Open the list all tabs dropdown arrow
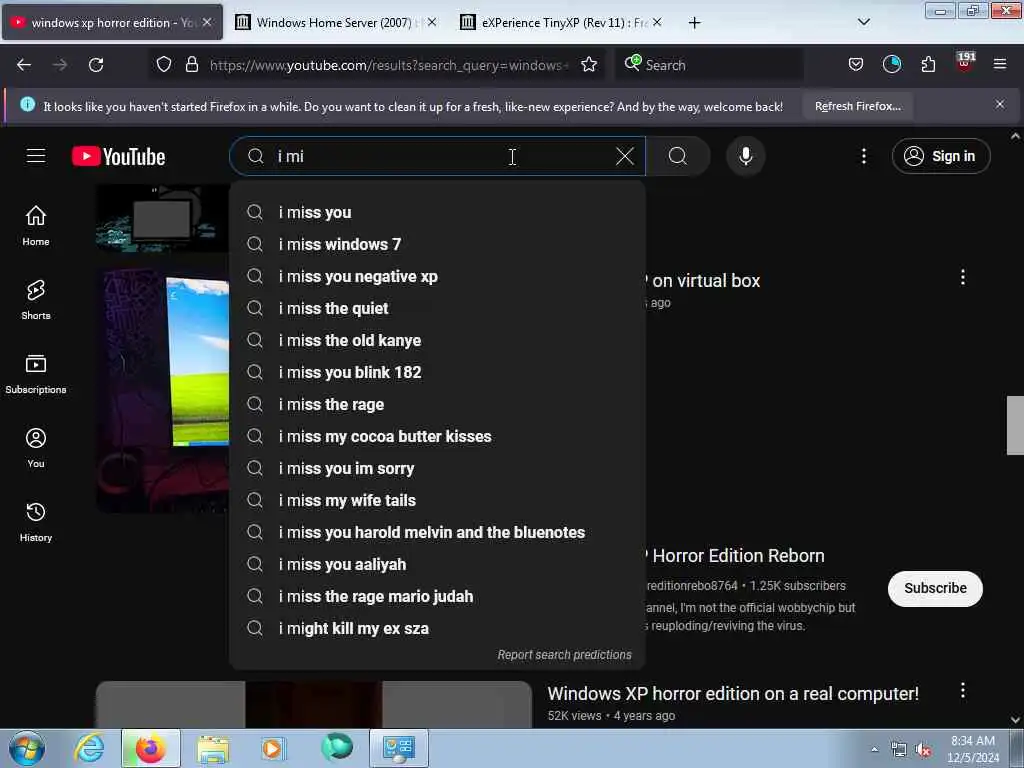Screen dimensions: 1024x768 (x=863, y=22)
